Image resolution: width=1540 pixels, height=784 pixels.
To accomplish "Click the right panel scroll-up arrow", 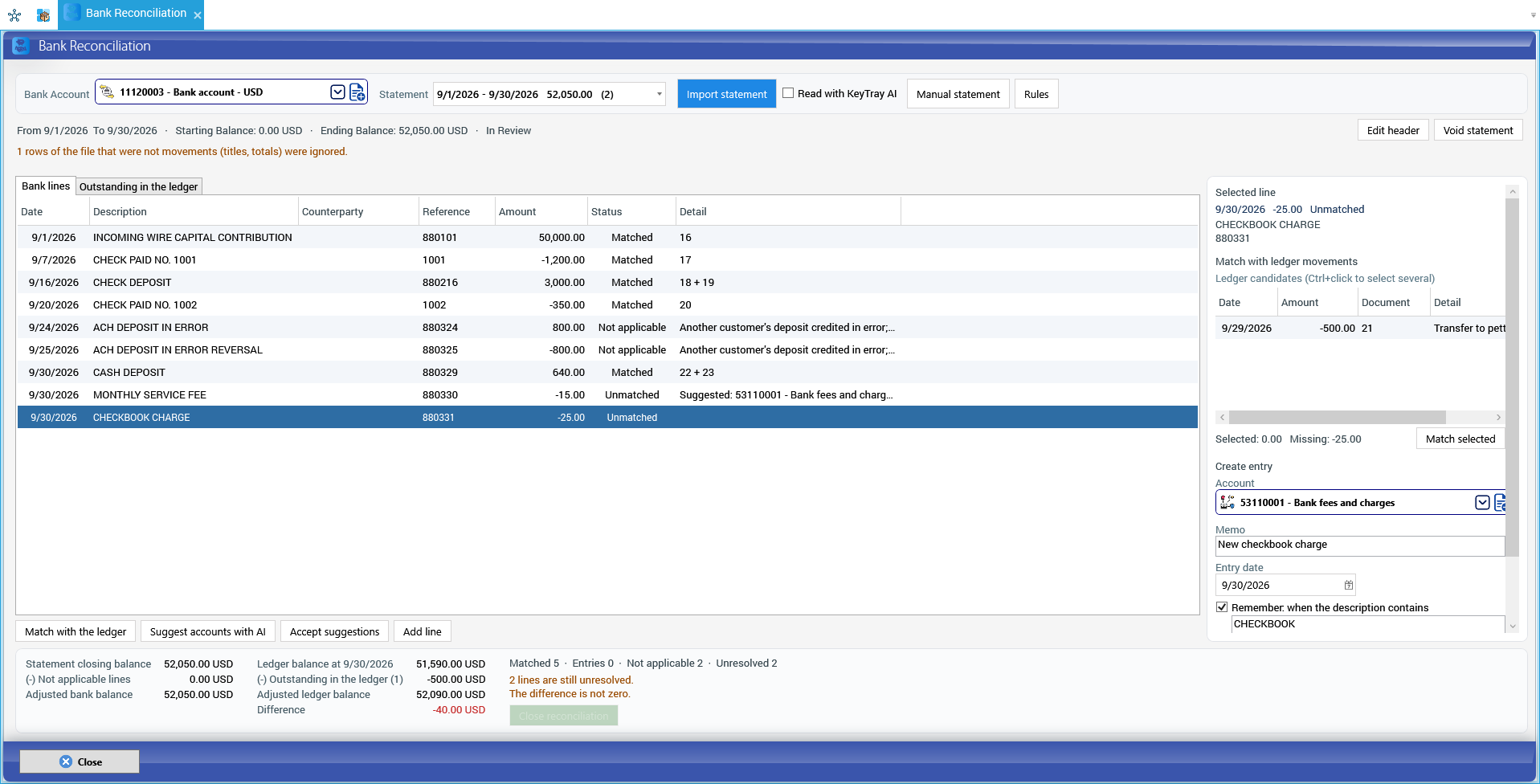I will 1513,191.
